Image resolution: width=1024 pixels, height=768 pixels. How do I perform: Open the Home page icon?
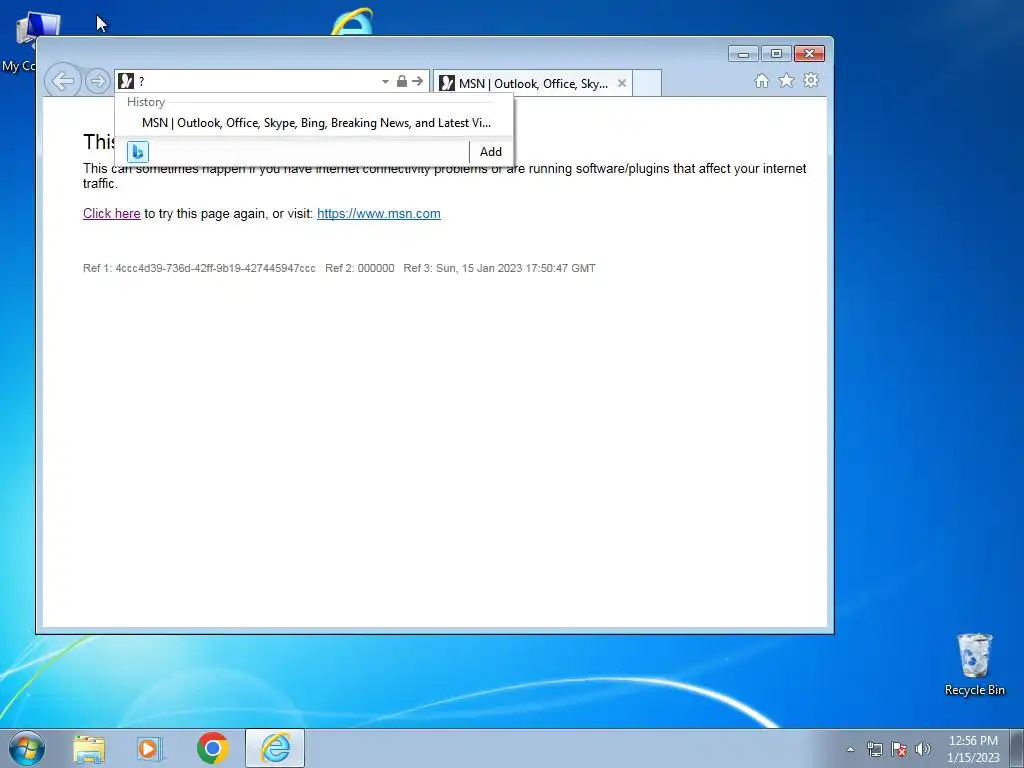pos(761,80)
